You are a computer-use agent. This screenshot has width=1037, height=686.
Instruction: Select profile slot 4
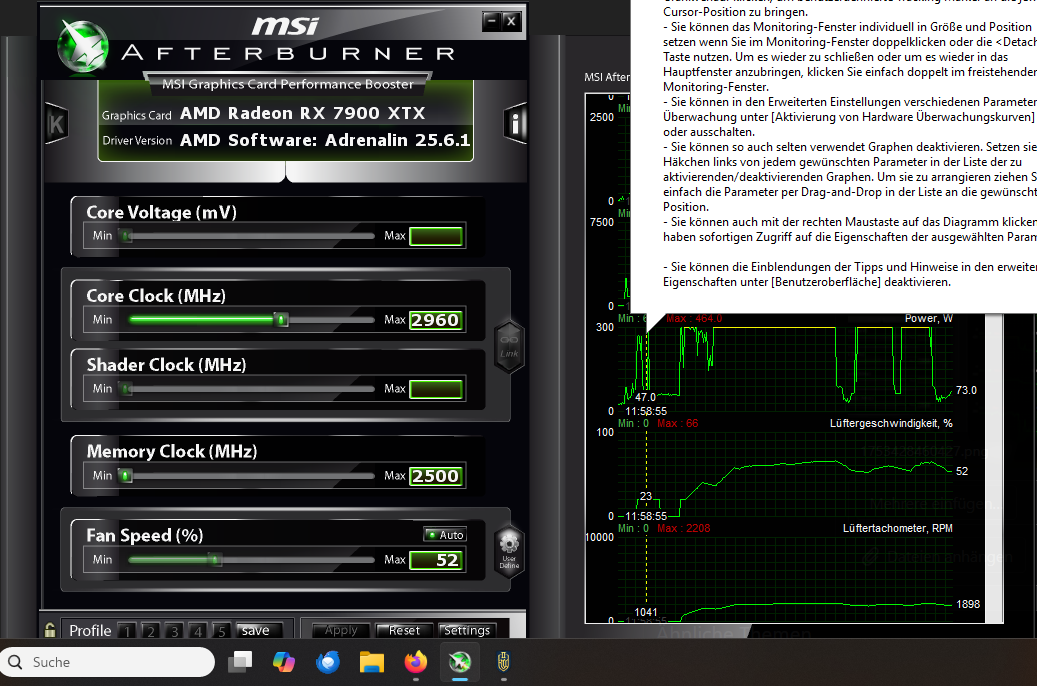click(x=198, y=630)
